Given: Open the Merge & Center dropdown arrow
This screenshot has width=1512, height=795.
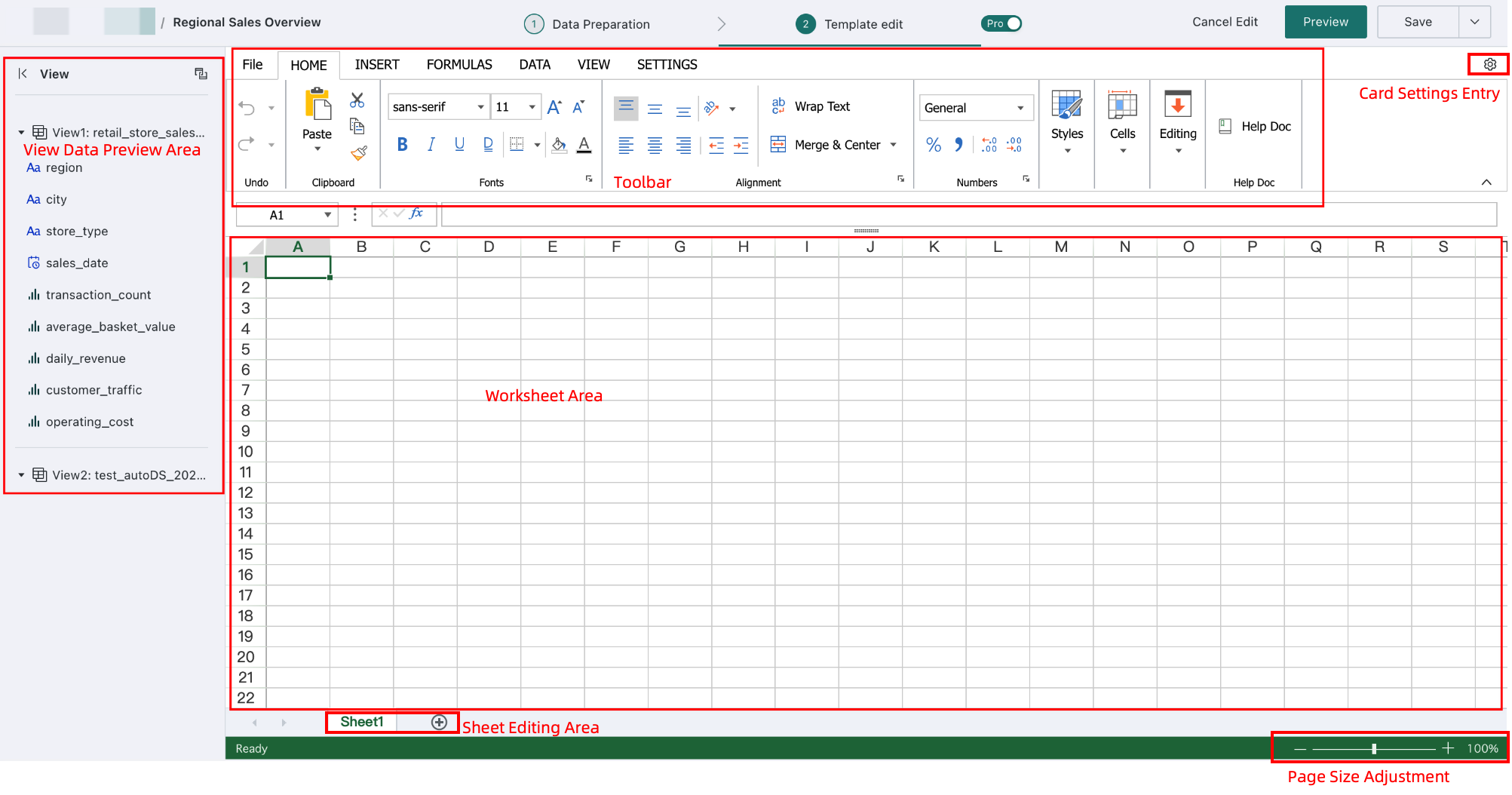Looking at the screenshot, I should [x=894, y=145].
